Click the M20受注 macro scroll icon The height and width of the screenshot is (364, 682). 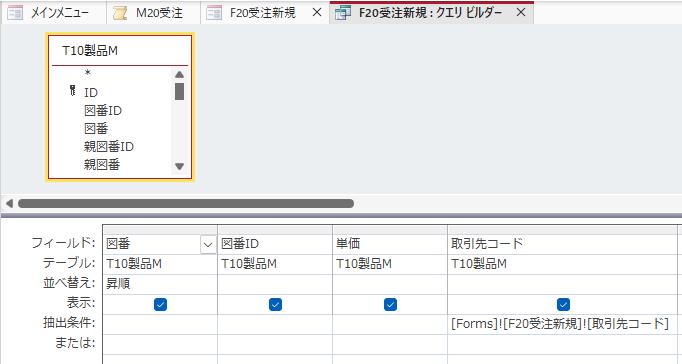(x=120, y=13)
